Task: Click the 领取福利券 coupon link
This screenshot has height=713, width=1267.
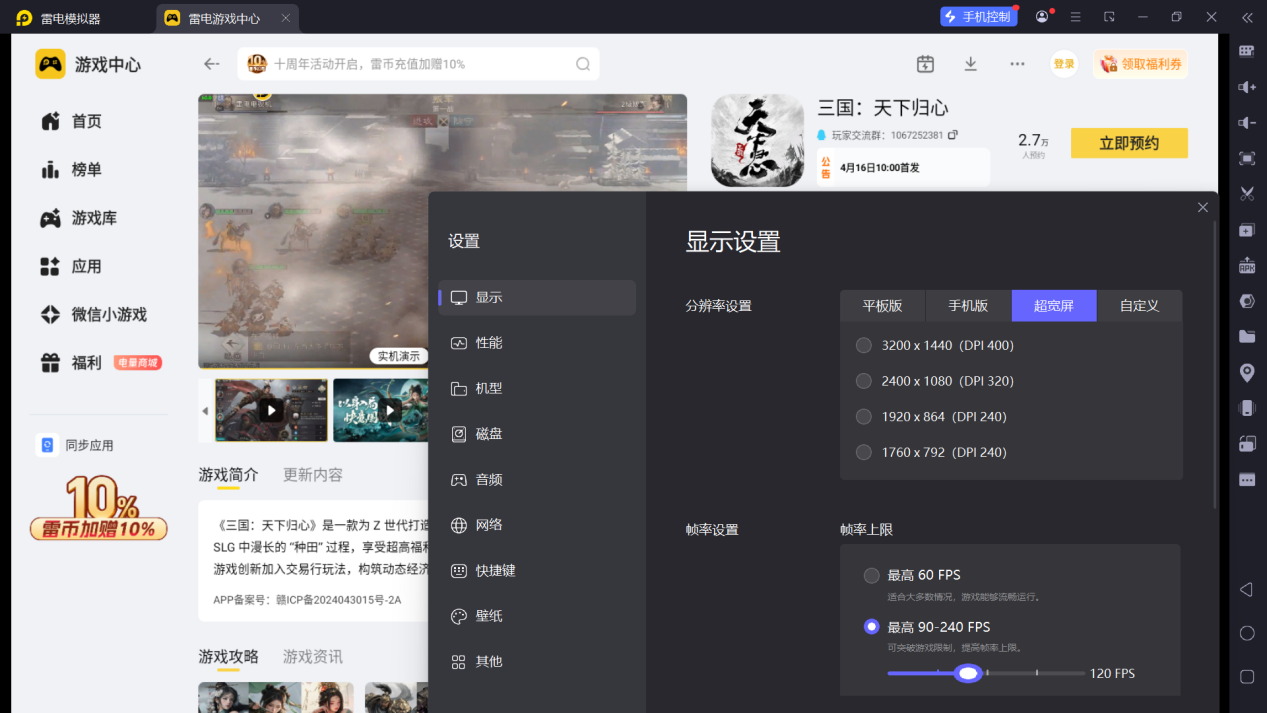Action: (1140, 63)
